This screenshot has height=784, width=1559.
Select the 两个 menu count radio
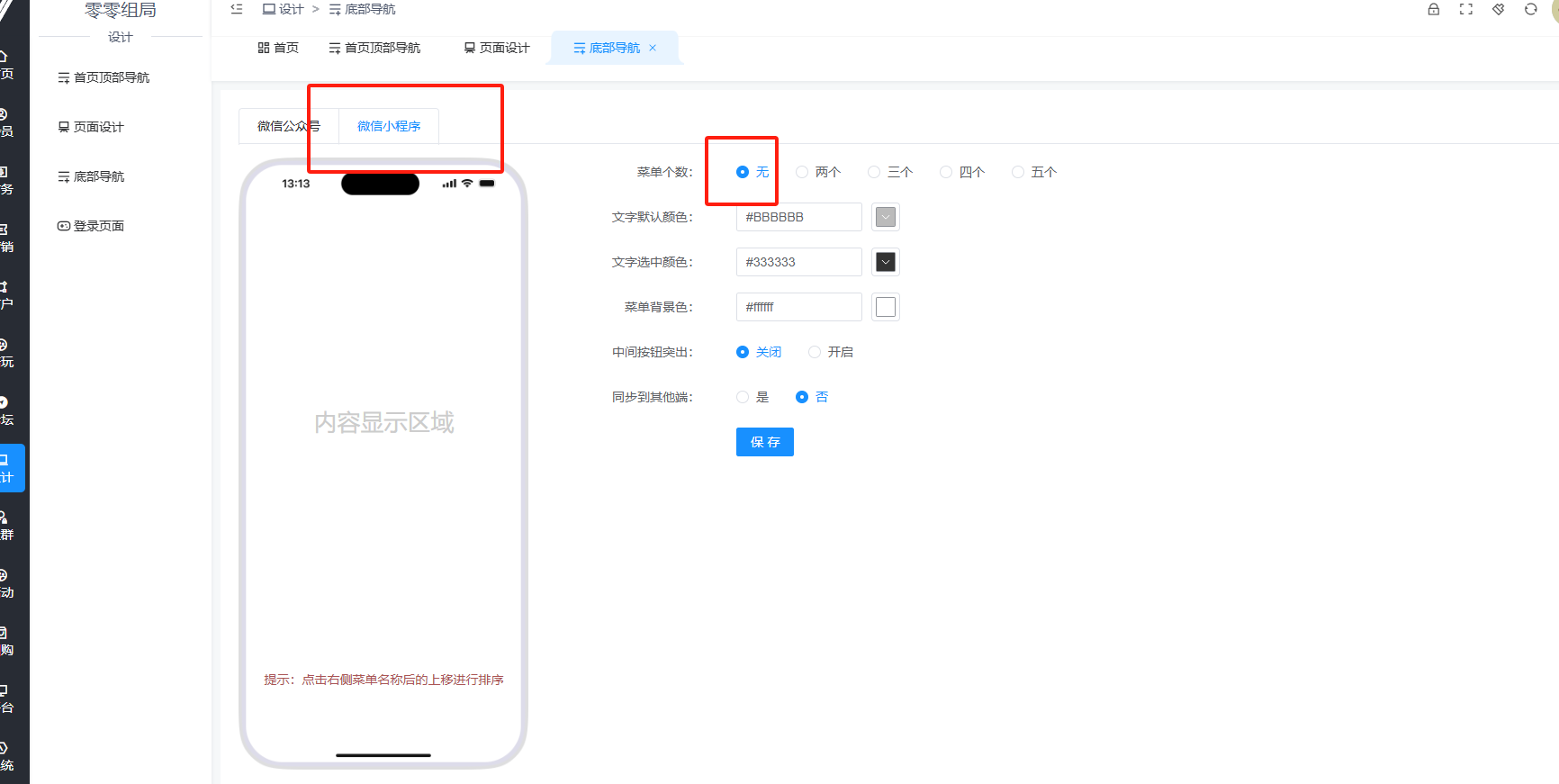[x=802, y=172]
